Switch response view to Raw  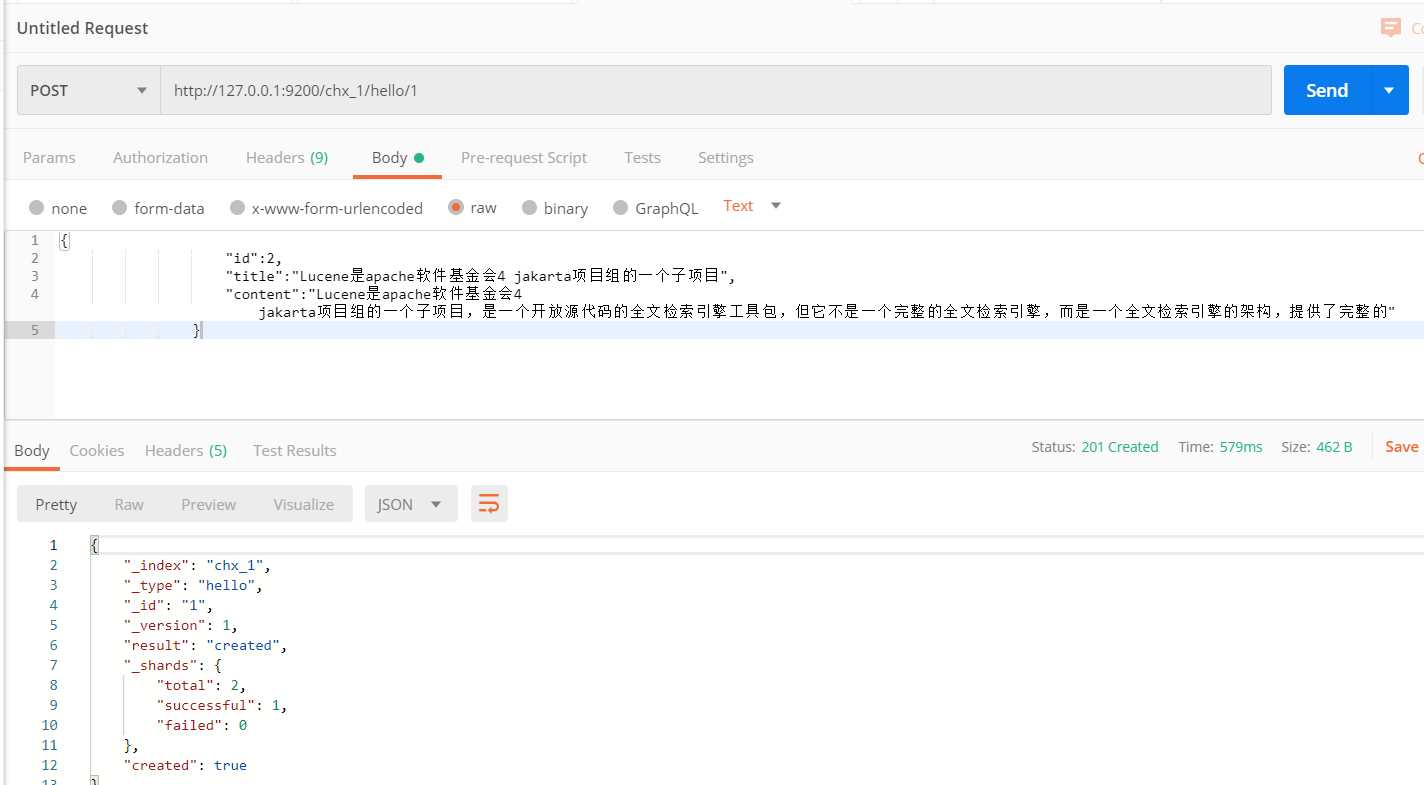click(x=129, y=504)
